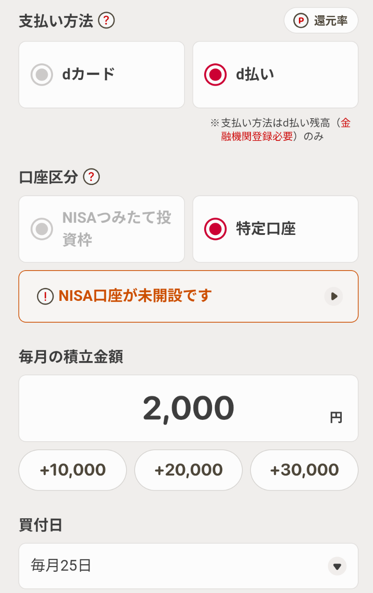Click the P point icon in 還元率
Screen dimensions: 373x593
pos(301,20)
